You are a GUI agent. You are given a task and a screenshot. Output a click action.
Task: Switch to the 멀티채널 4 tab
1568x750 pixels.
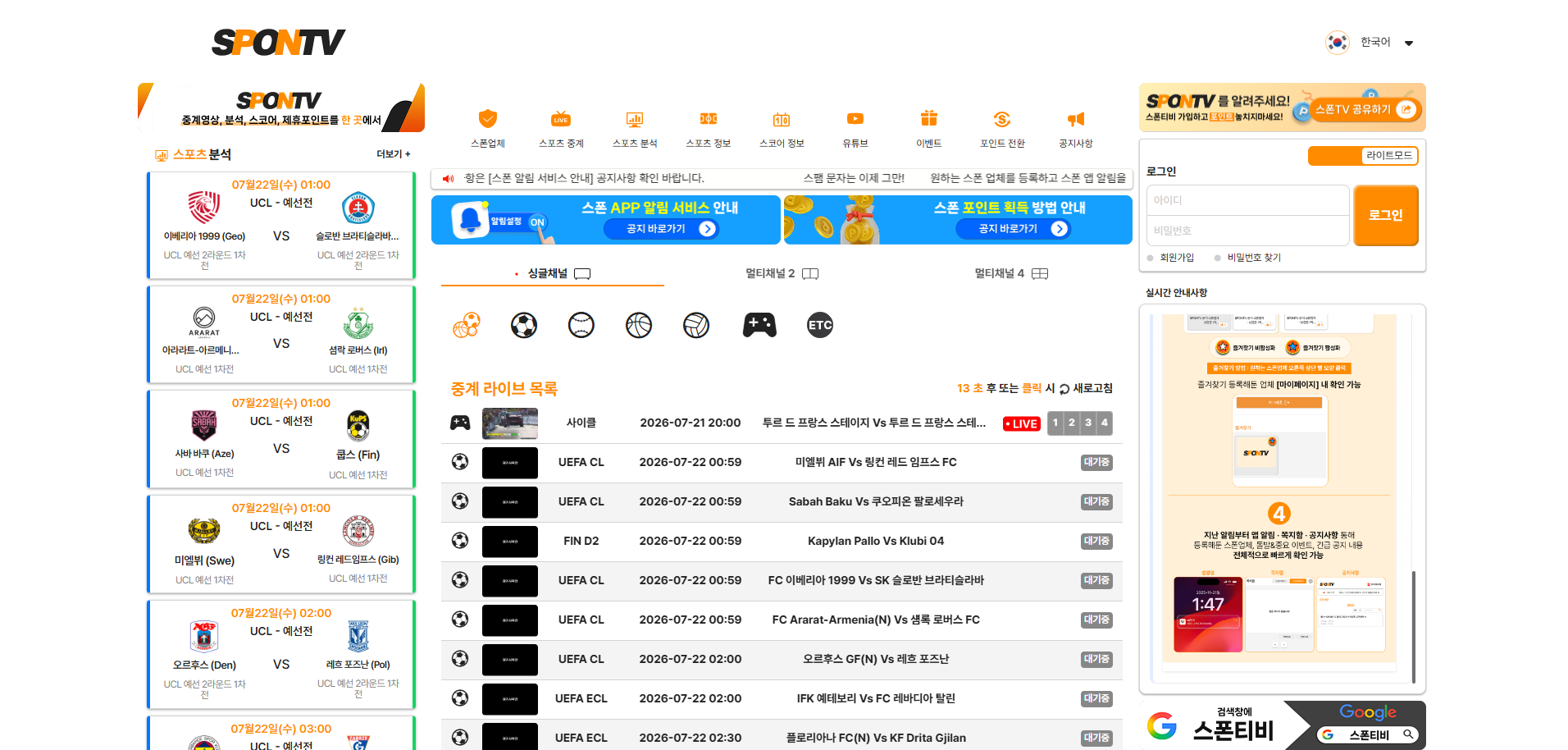coord(1011,273)
